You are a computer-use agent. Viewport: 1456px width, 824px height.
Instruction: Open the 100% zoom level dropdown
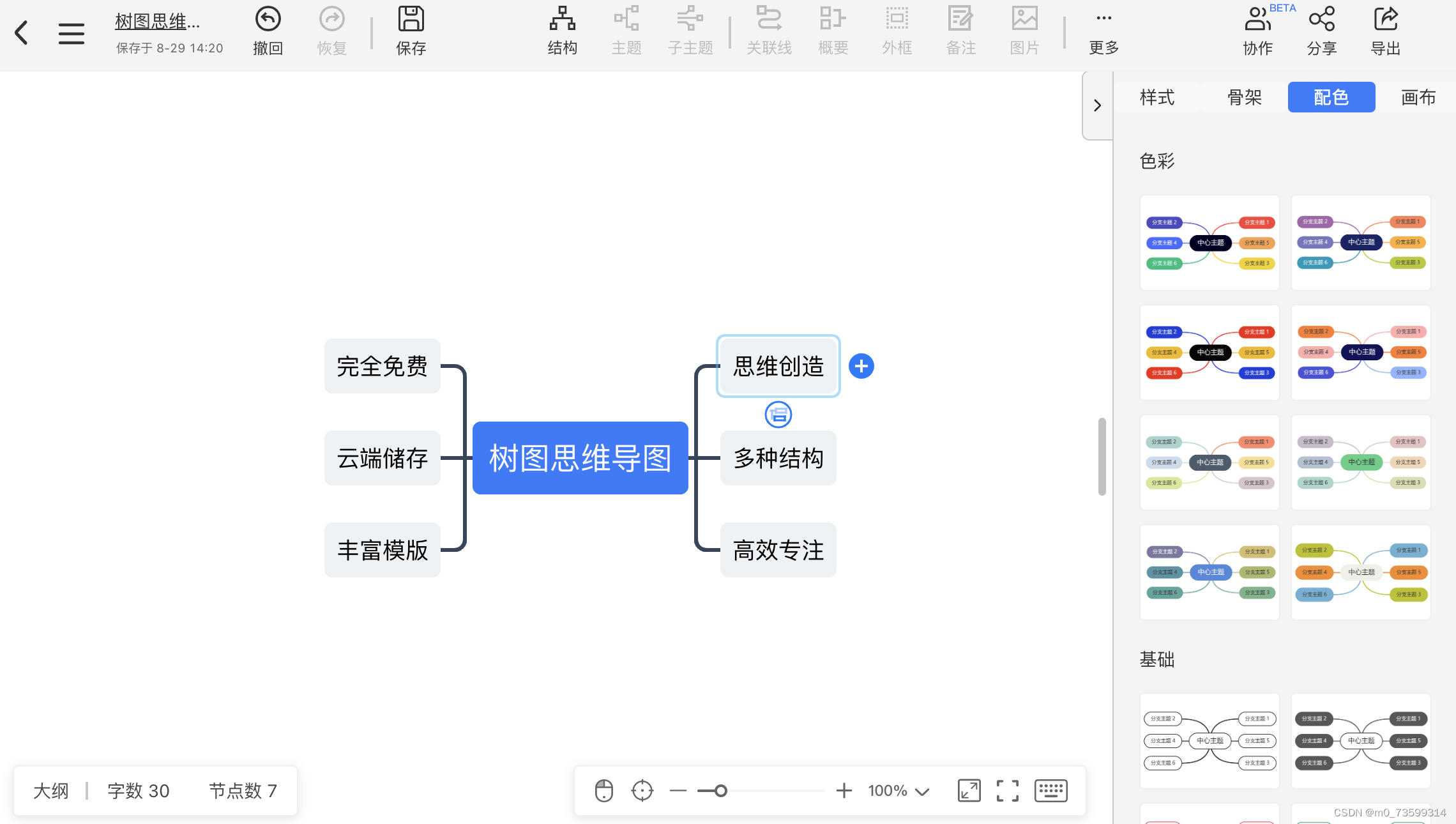pyautogui.click(x=898, y=791)
